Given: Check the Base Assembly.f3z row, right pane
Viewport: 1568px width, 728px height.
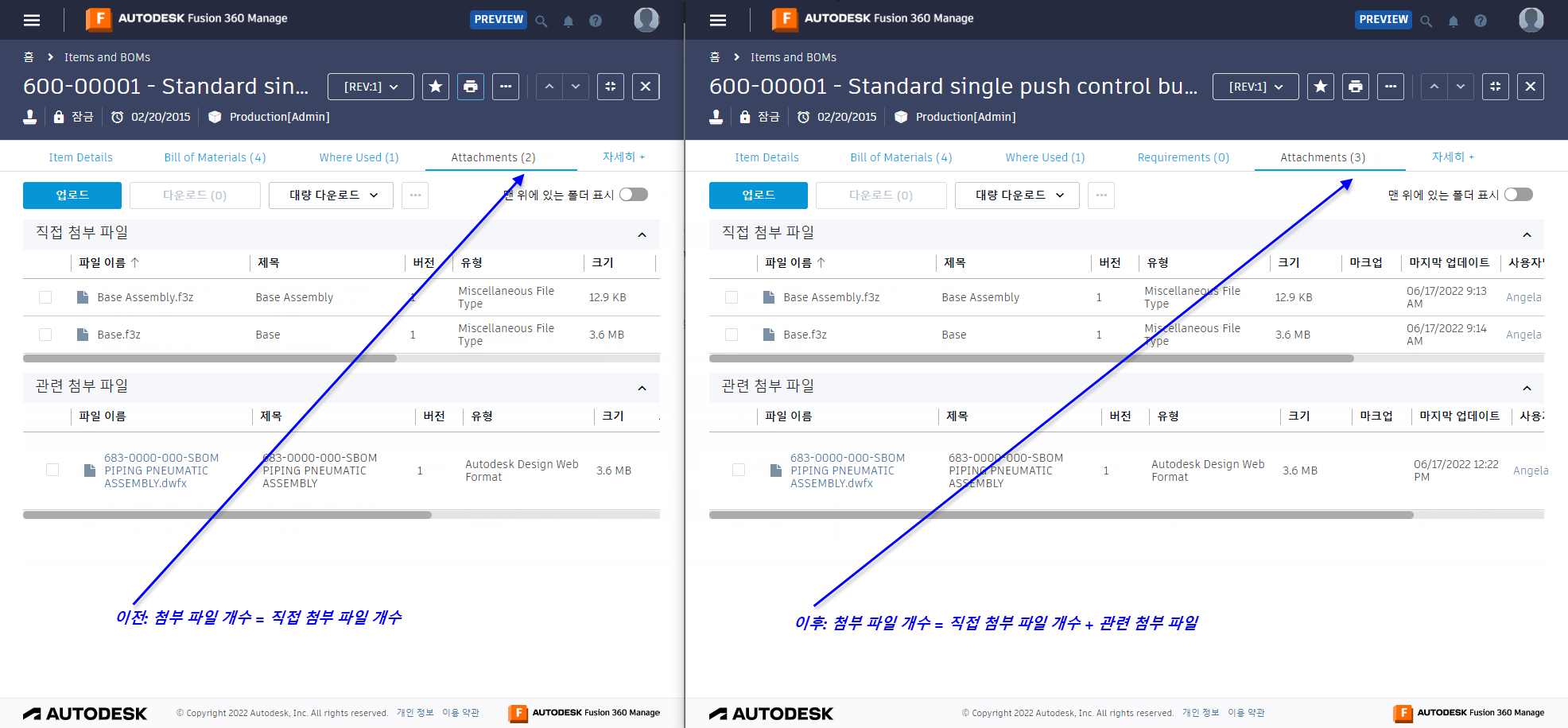Looking at the screenshot, I should coord(732,297).
